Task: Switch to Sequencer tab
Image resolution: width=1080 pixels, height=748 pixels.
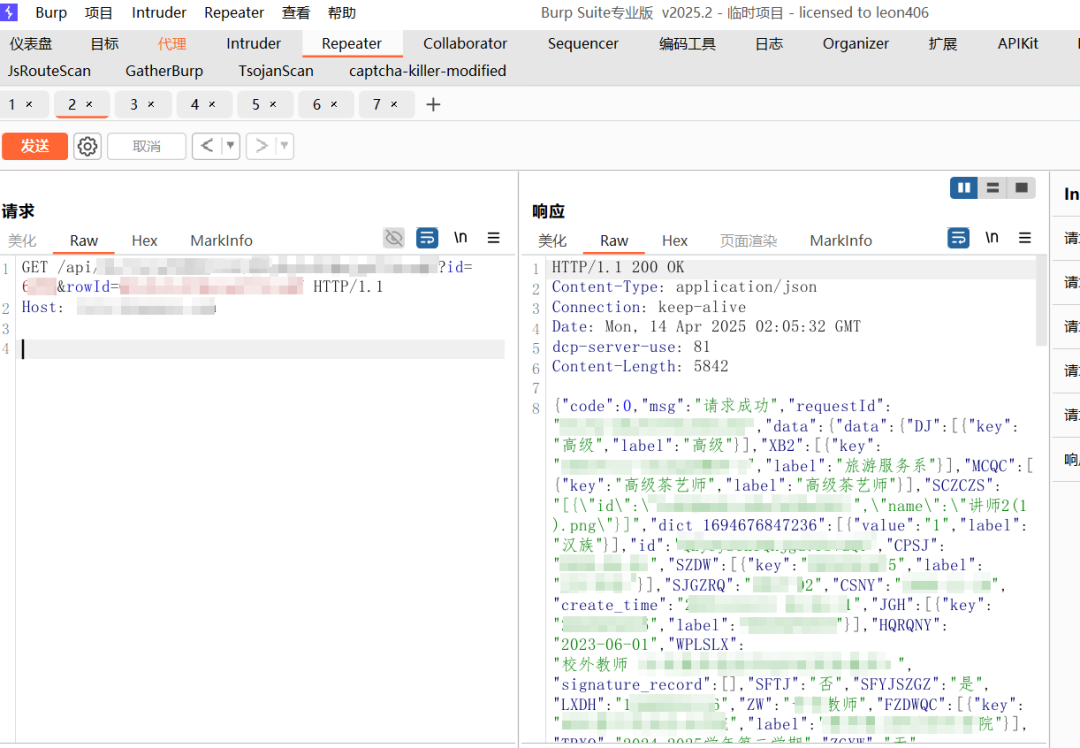Action: click(x=583, y=43)
